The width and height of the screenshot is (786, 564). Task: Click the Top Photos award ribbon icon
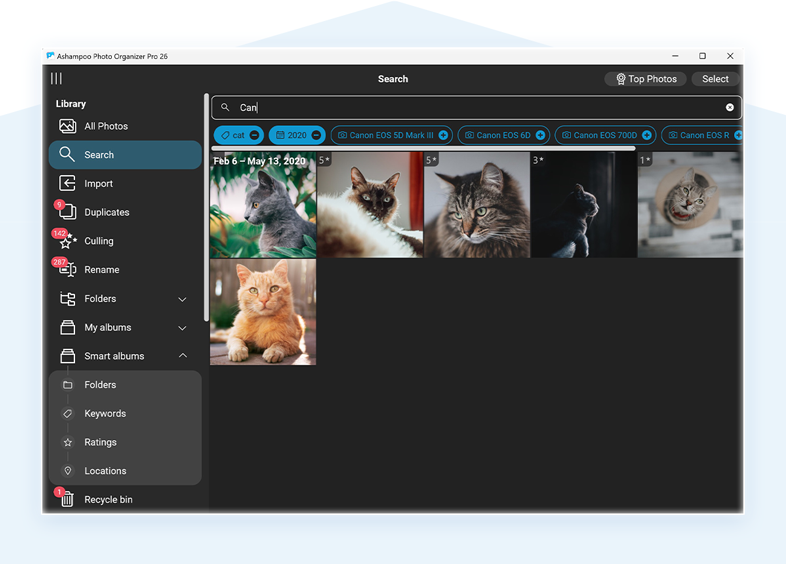point(621,79)
